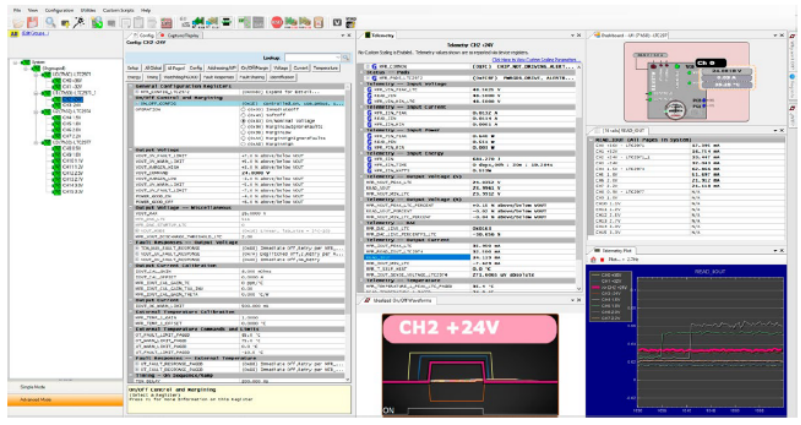Click the All Global filter button
Image resolution: width=801 pixels, height=425 pixels.
[153, 68]
